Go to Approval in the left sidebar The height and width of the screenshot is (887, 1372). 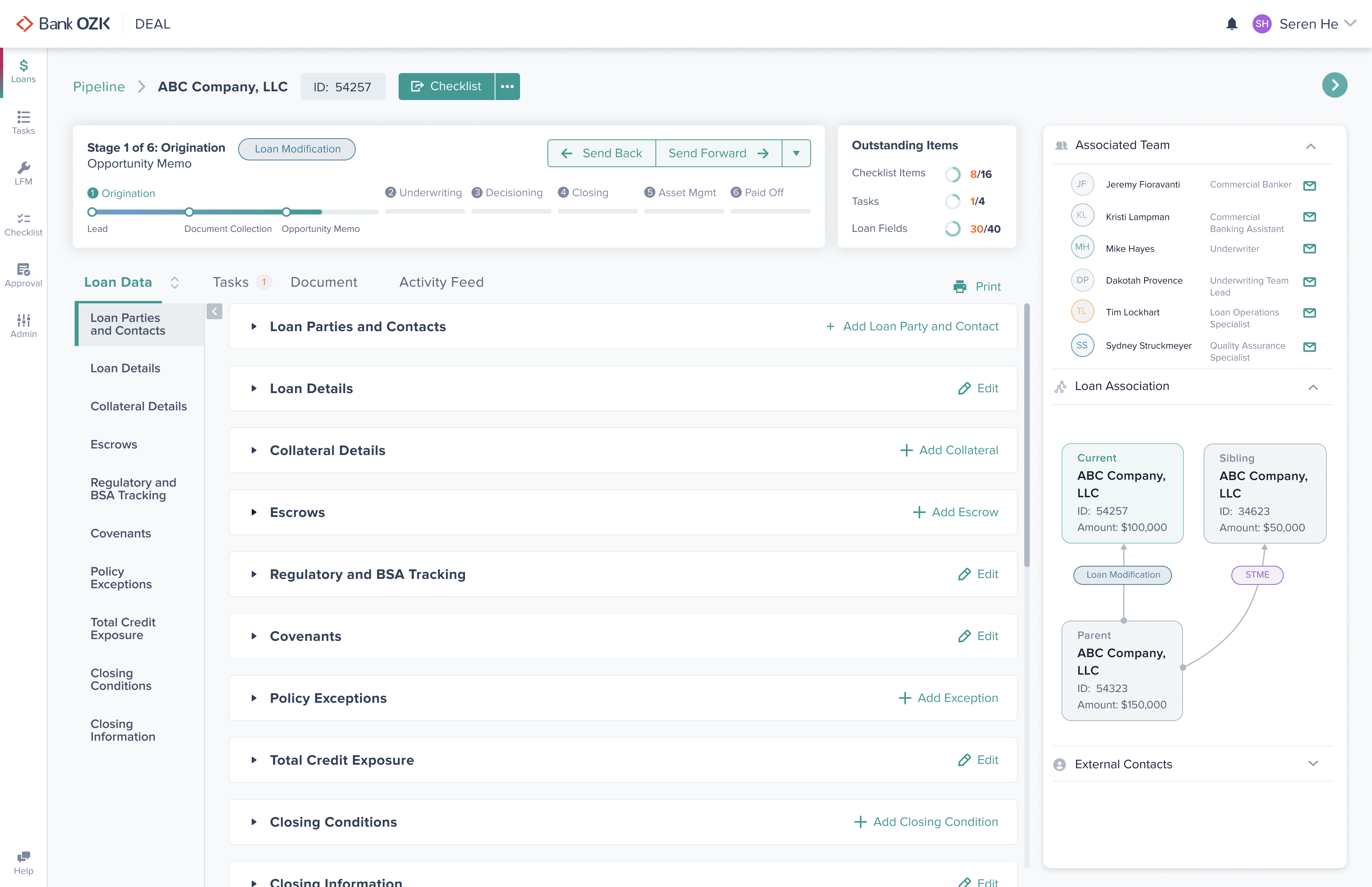(x=23, y=275)
